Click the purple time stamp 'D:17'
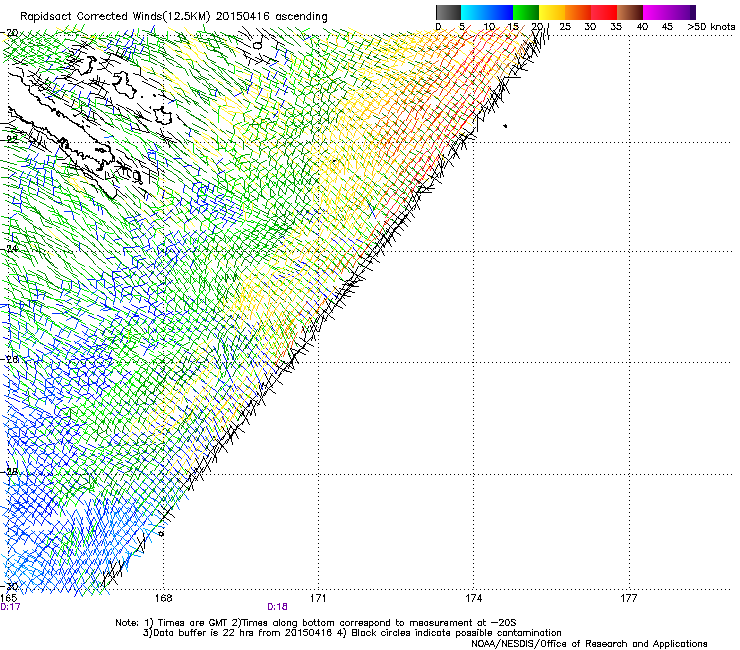This screenshot has height=650, width=740. [x=10, y=607]
